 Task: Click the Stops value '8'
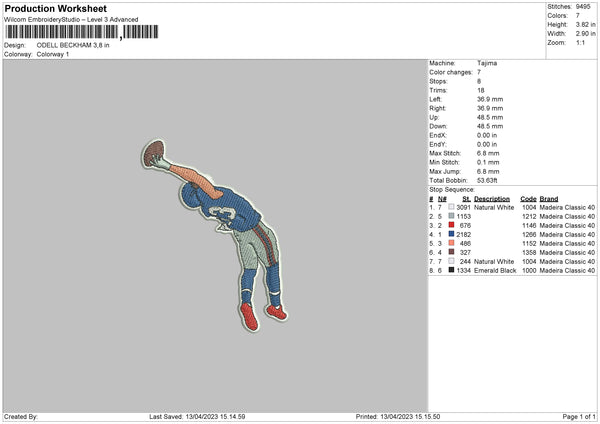479,81
